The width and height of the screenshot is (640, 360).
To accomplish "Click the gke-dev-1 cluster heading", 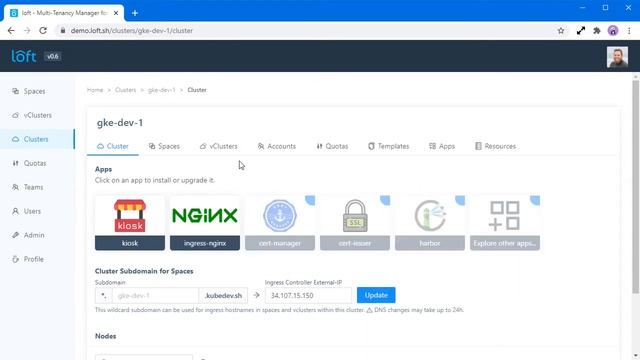I will pos(120,123).
